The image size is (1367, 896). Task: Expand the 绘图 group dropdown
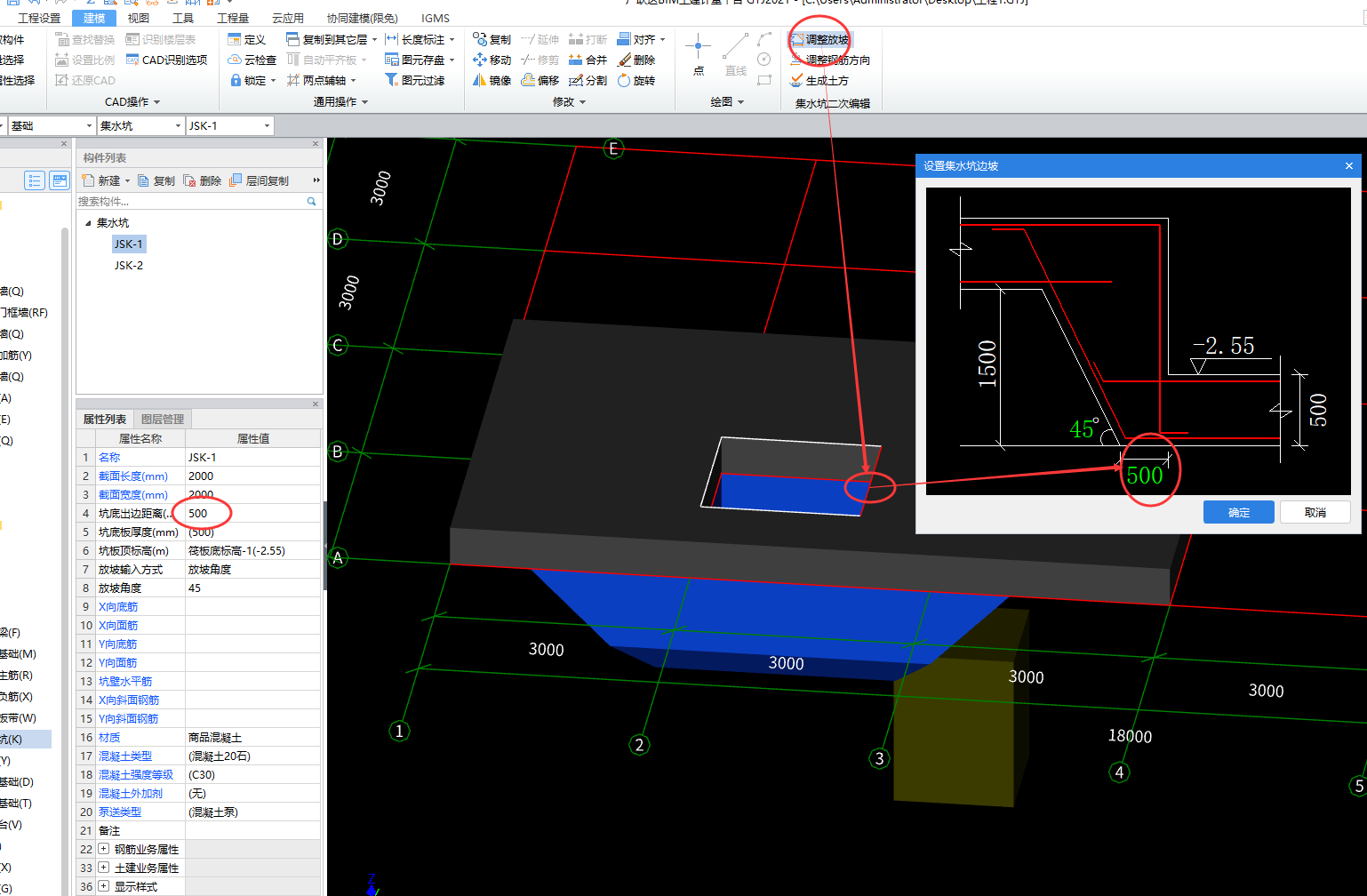point(727,102)
